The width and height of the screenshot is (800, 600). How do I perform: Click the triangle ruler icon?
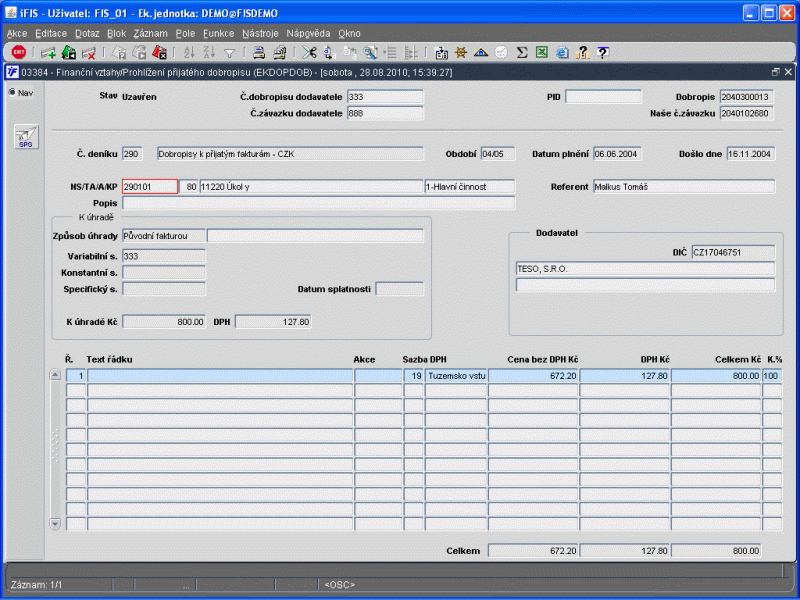click(481, 52)
